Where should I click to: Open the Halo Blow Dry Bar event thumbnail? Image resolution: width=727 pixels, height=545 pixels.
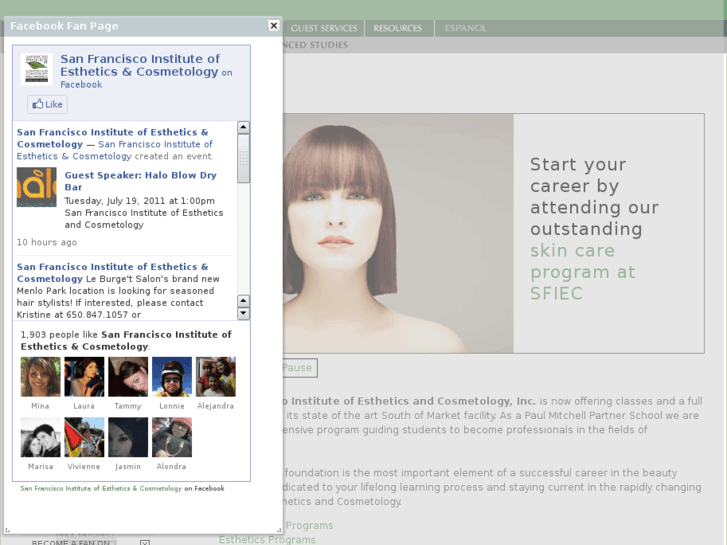(37, 187)
